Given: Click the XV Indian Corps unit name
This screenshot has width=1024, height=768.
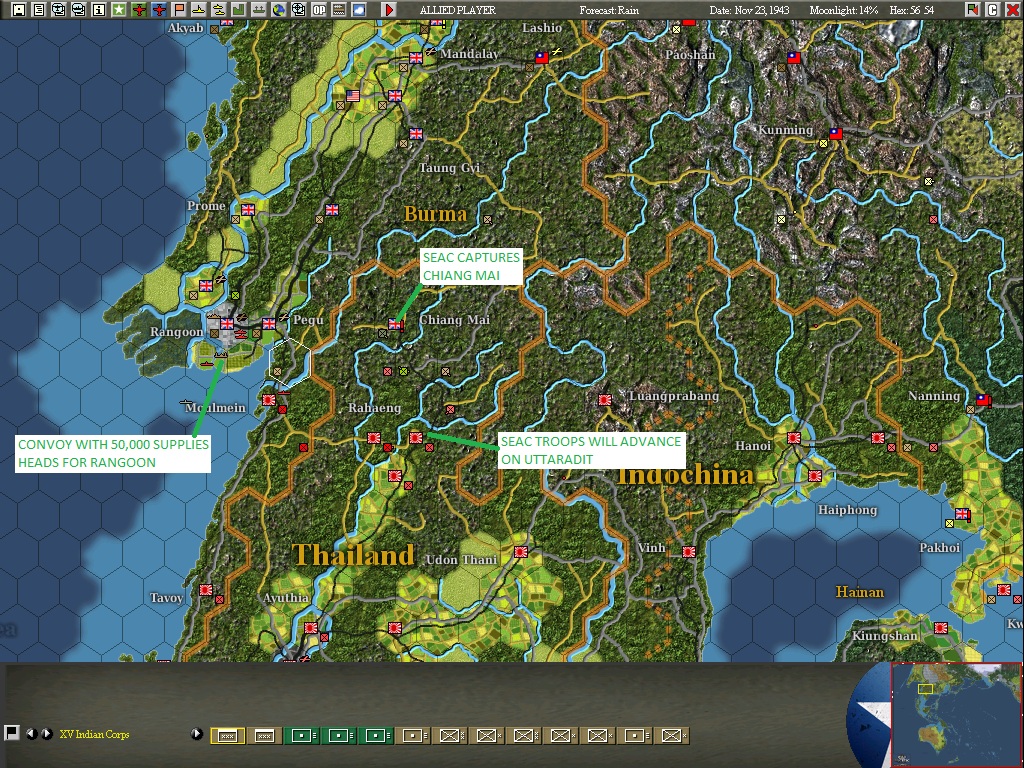Looking at the screenshot, I should [95, 734].
